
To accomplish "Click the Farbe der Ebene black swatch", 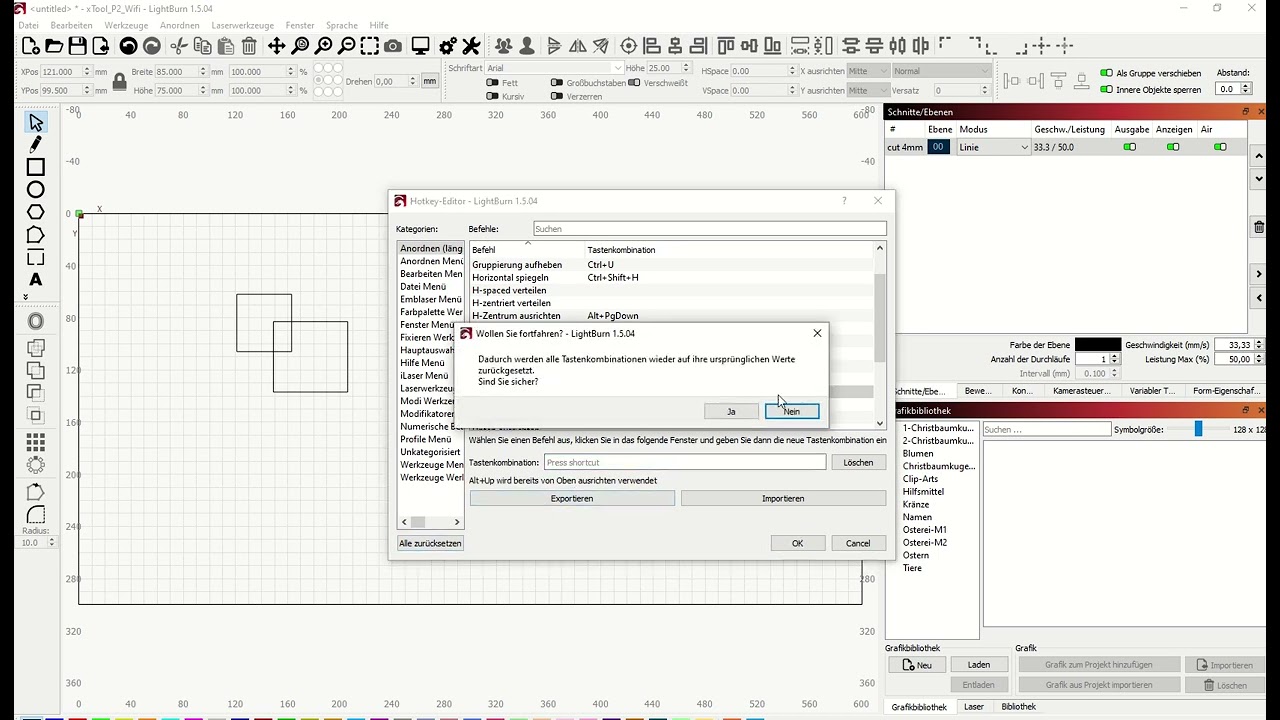I will 1098,345.
